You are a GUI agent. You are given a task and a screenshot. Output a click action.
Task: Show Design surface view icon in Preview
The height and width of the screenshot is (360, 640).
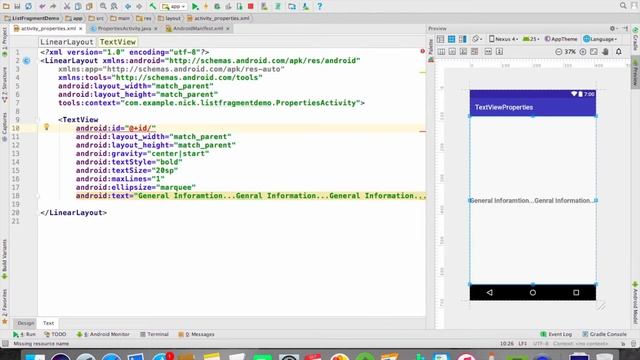pyautogui.click(x=440, y=39)
